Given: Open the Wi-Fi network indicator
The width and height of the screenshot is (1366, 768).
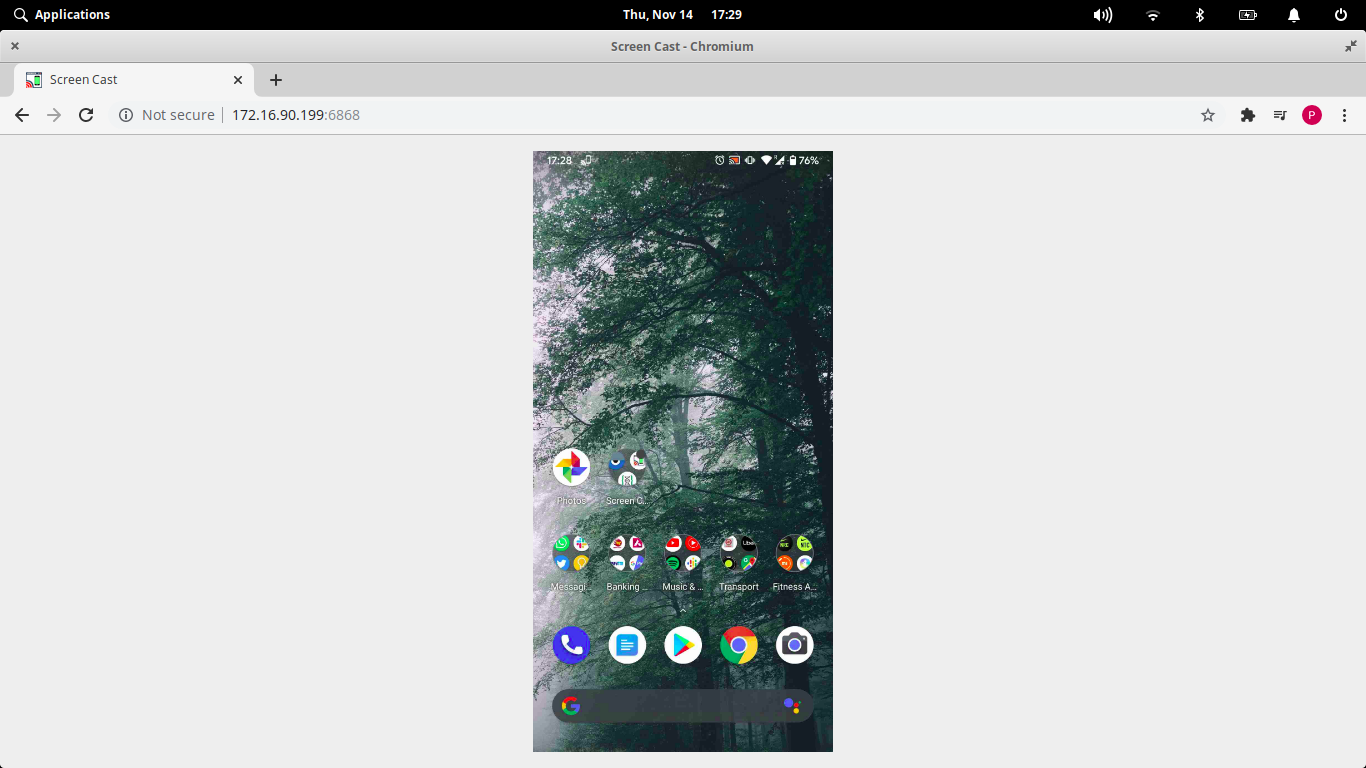Looking at the screenshot, I should click(x=1153, y=15).
